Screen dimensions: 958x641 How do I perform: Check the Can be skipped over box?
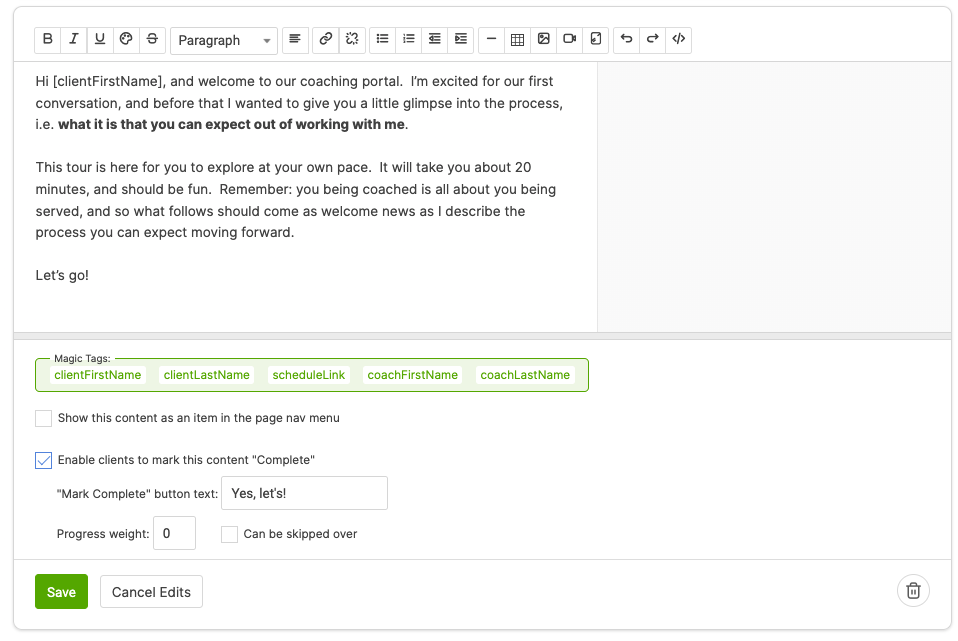[x=229, y=534]
